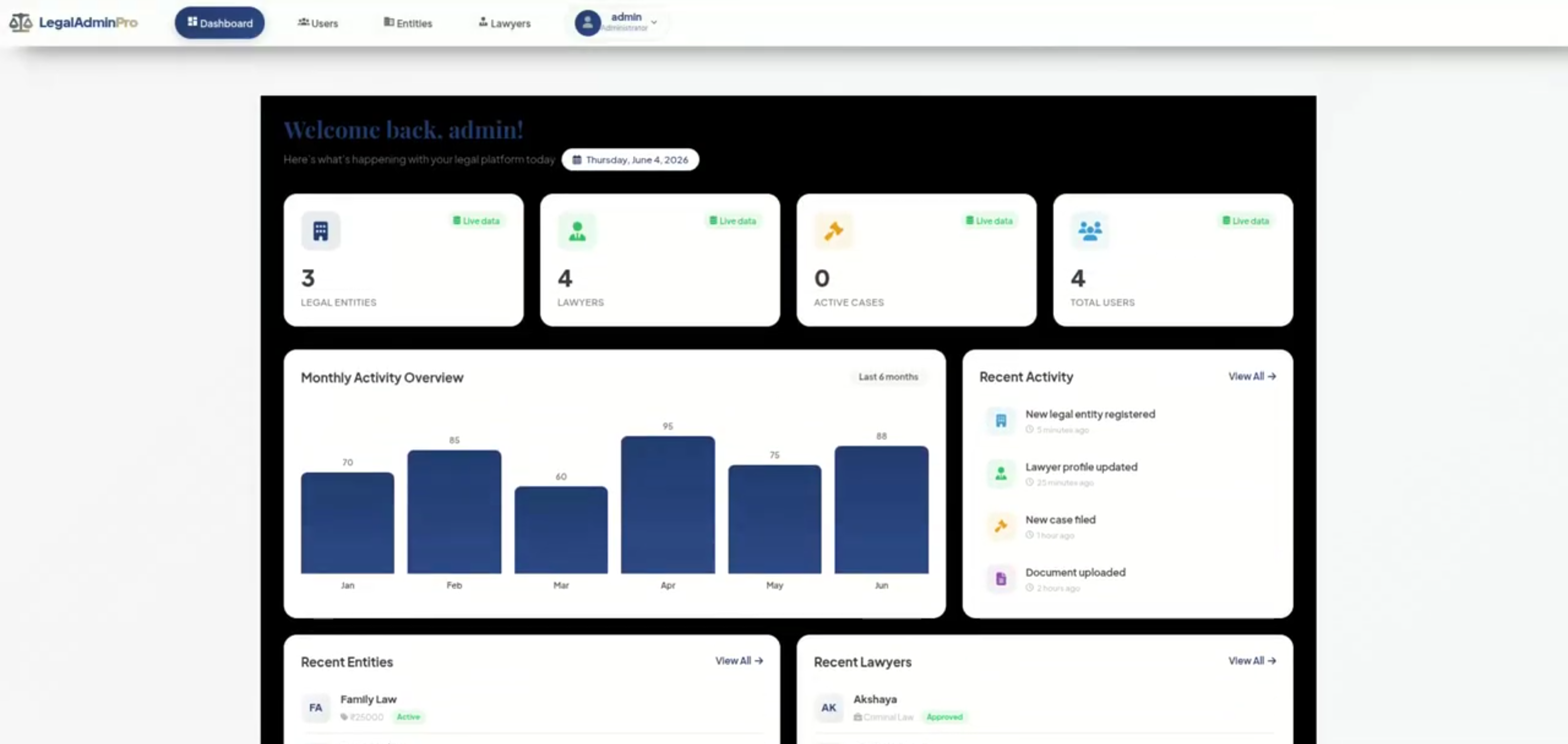The width and height of the screenshot is (1568, 744).
Task: Select the '4' Total Users count
Action: 1078,279
